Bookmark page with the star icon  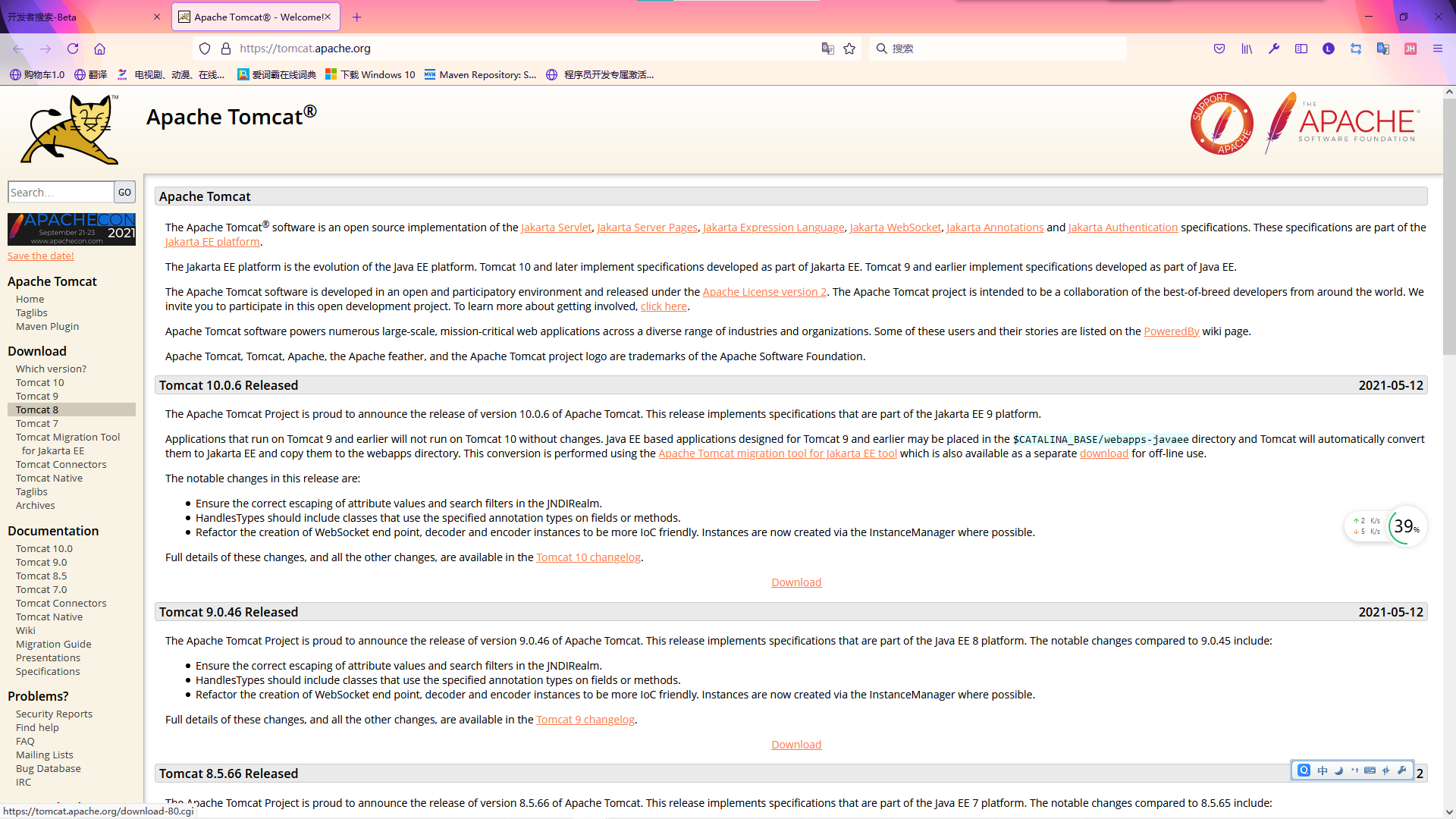click(849, 49)
